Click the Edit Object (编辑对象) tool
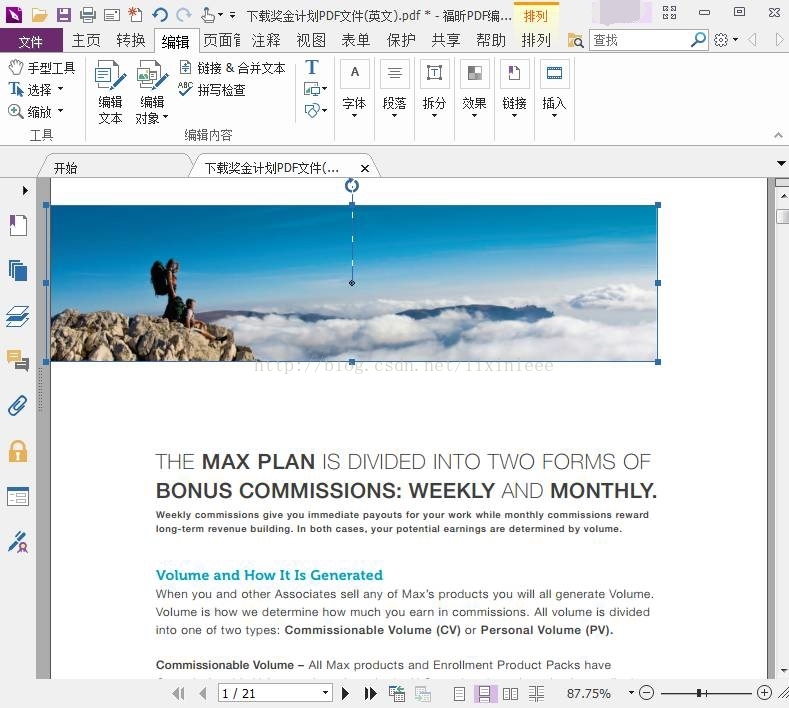The height and width of the screenshot is (708, 789). point(152,93)
